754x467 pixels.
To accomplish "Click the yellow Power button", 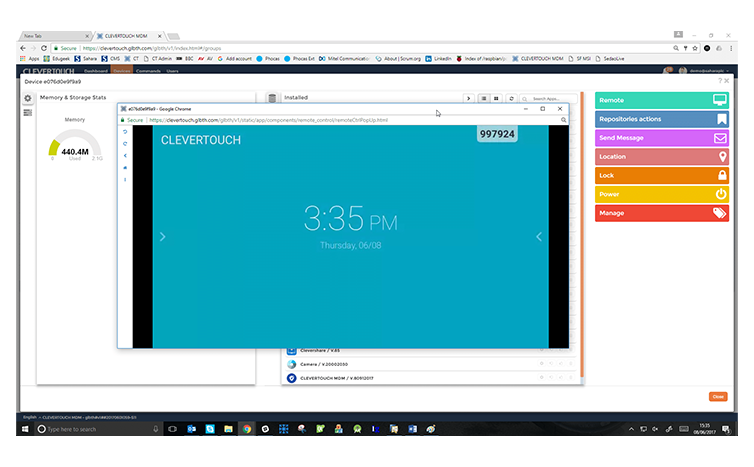I will coord(662,194).
